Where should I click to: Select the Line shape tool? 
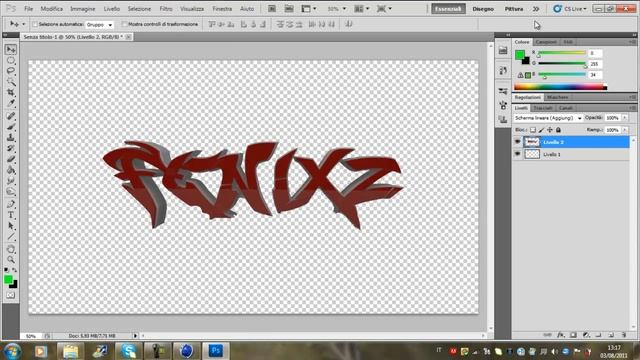click(x=11, y=237)
